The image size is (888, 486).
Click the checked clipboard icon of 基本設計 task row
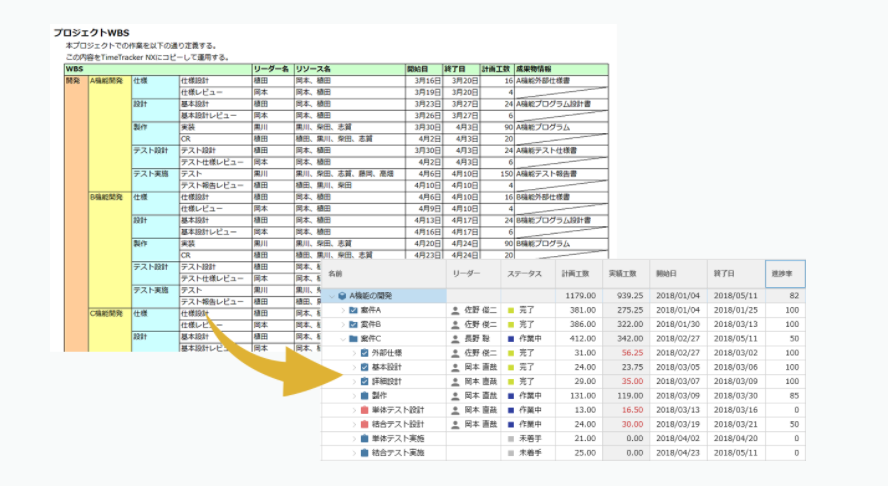click(365, 367)
